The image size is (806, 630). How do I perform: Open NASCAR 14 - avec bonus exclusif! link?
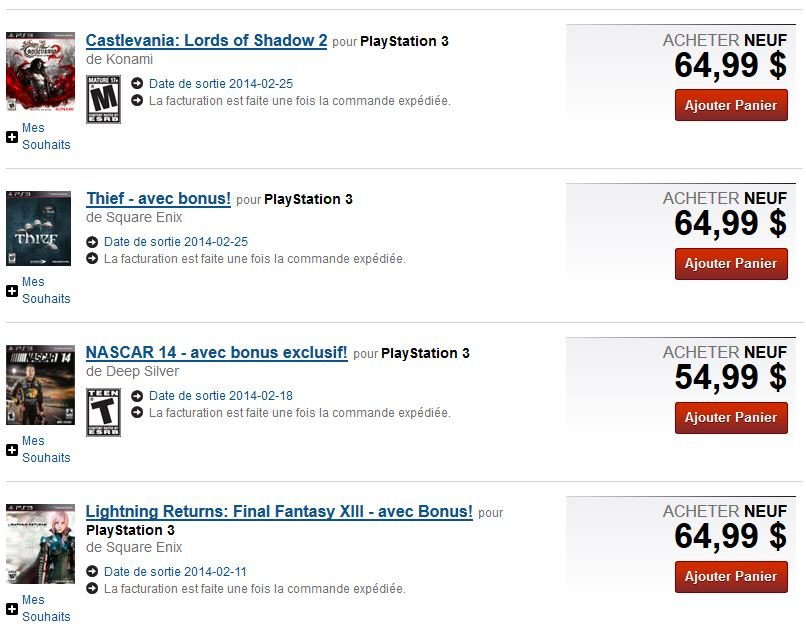coord(216,353)
